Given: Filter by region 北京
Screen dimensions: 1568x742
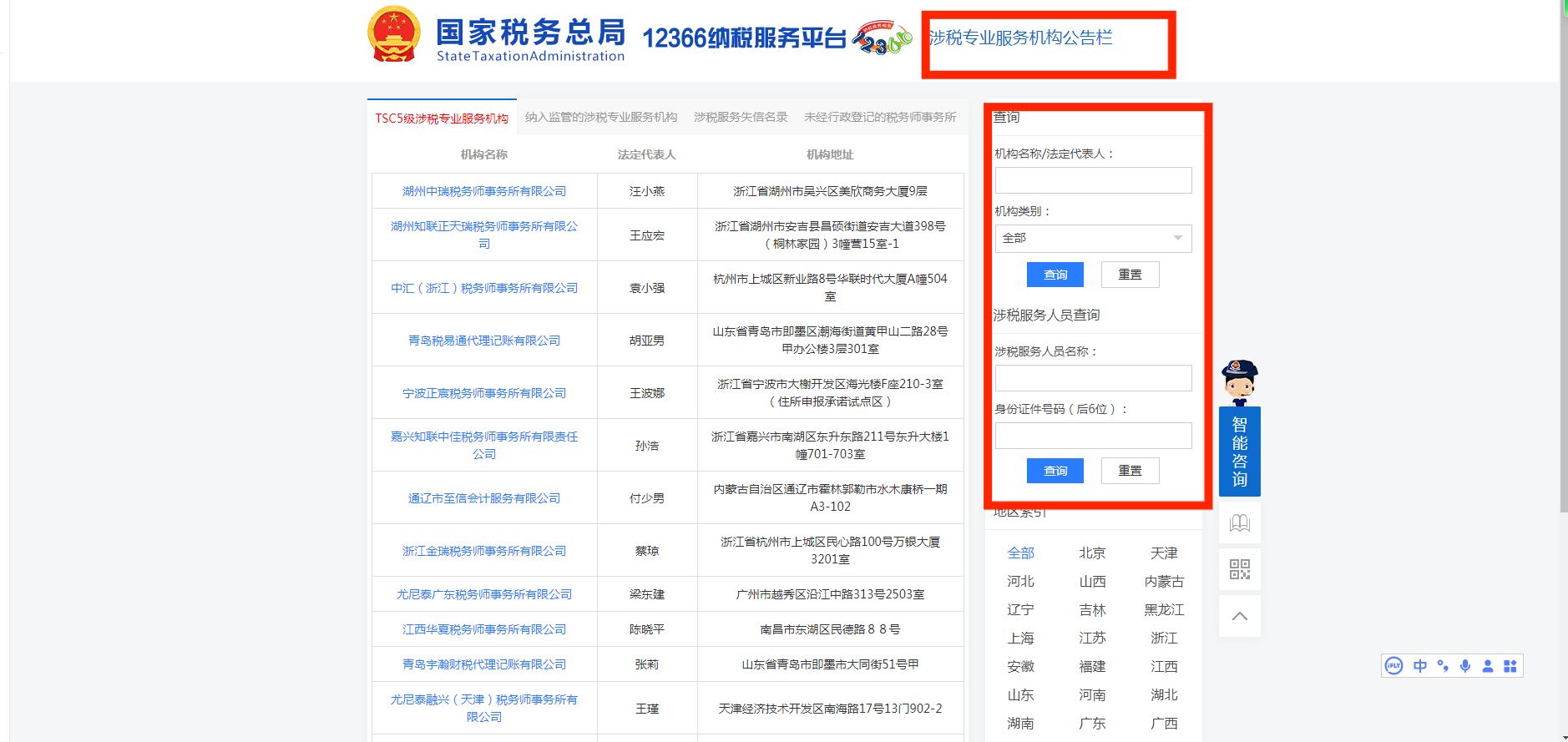Looking at the screenshot, I should click(1092, 553).
